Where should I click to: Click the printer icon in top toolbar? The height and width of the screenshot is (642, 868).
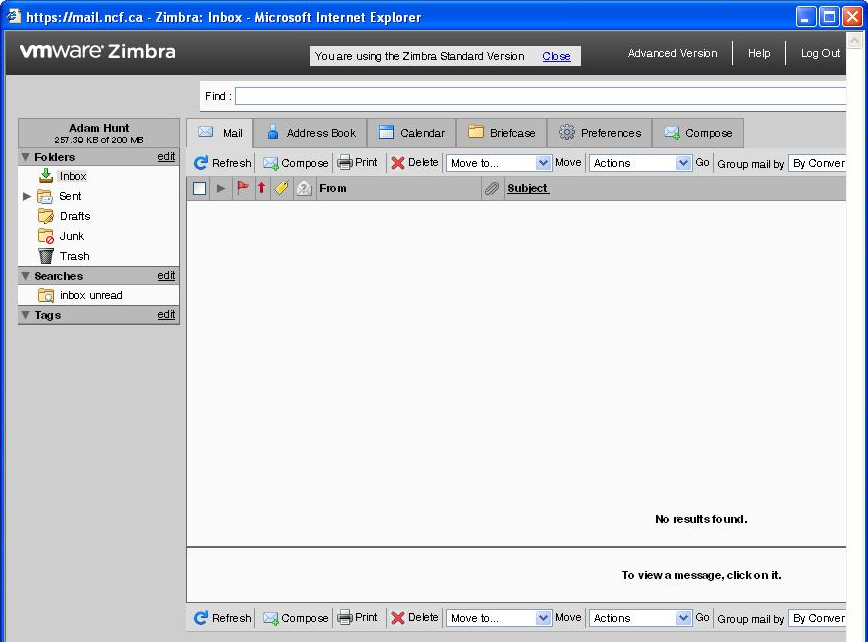pos(345,163)
